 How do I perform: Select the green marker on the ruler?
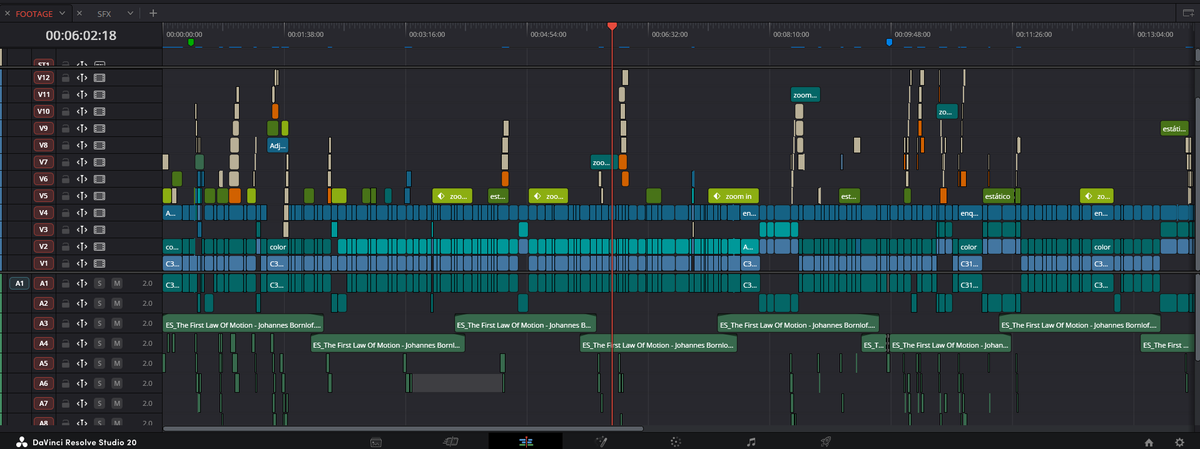pos(191,42)
